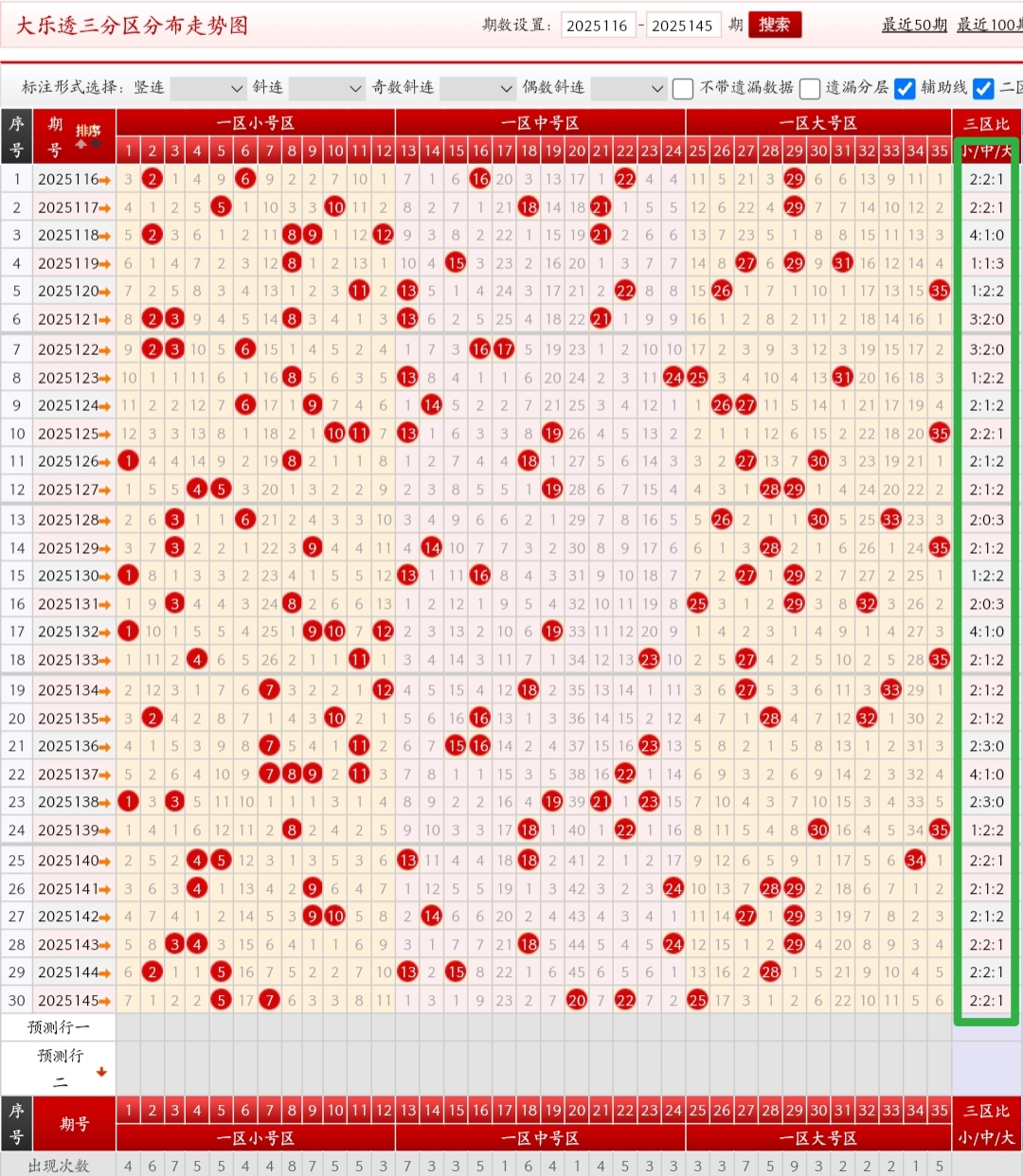Enable the 不带遗漏数据 checkbox
The height and width of the screenshot is (1176, 1023).
click(x=682, y=88)
